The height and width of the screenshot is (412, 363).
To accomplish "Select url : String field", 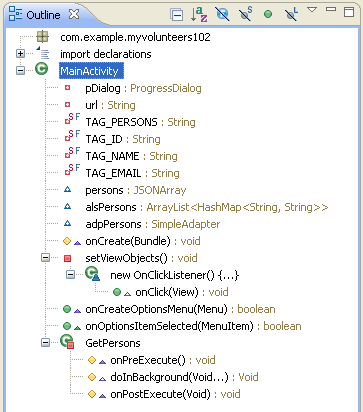I will click(110, 105).
